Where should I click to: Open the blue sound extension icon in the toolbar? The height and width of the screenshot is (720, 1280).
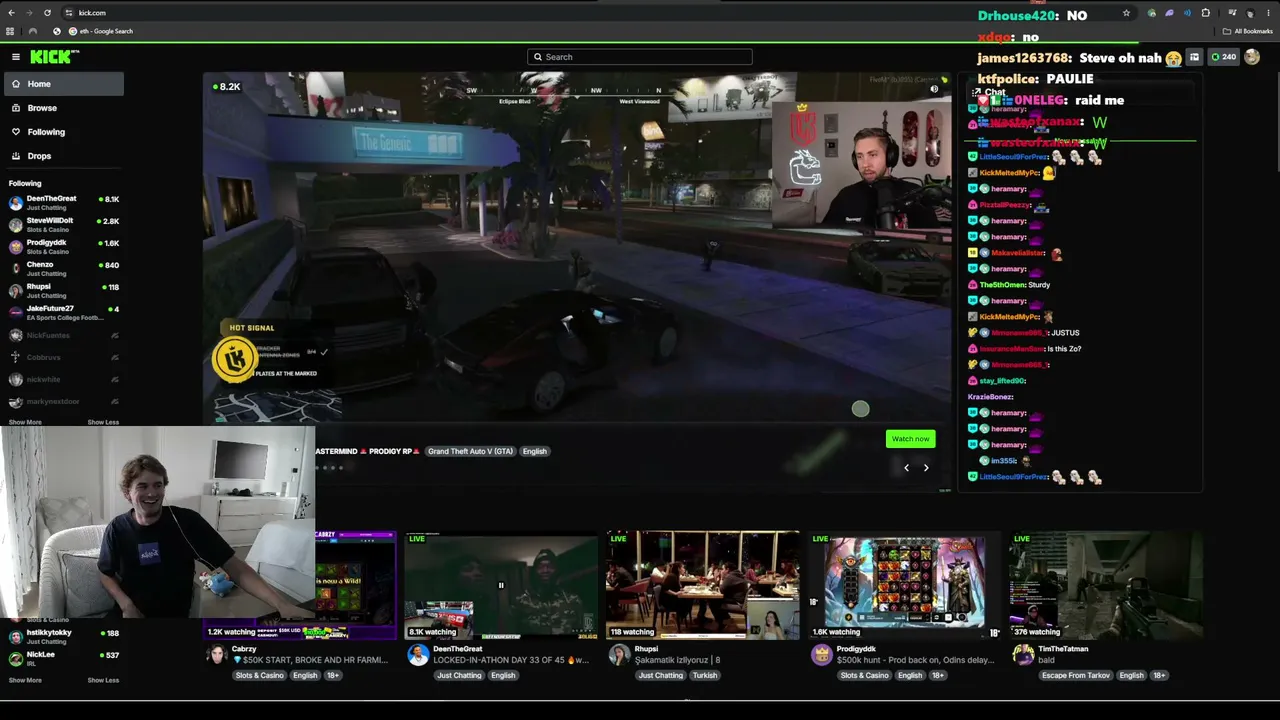point(1187,13)
